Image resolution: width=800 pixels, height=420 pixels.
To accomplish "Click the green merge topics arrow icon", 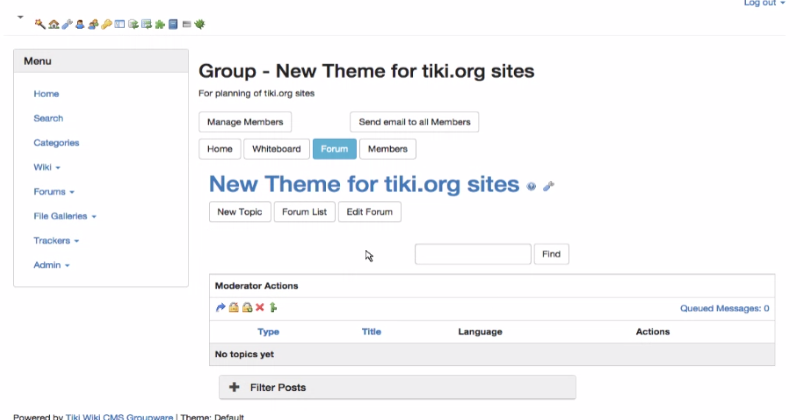I will [273, 307].
